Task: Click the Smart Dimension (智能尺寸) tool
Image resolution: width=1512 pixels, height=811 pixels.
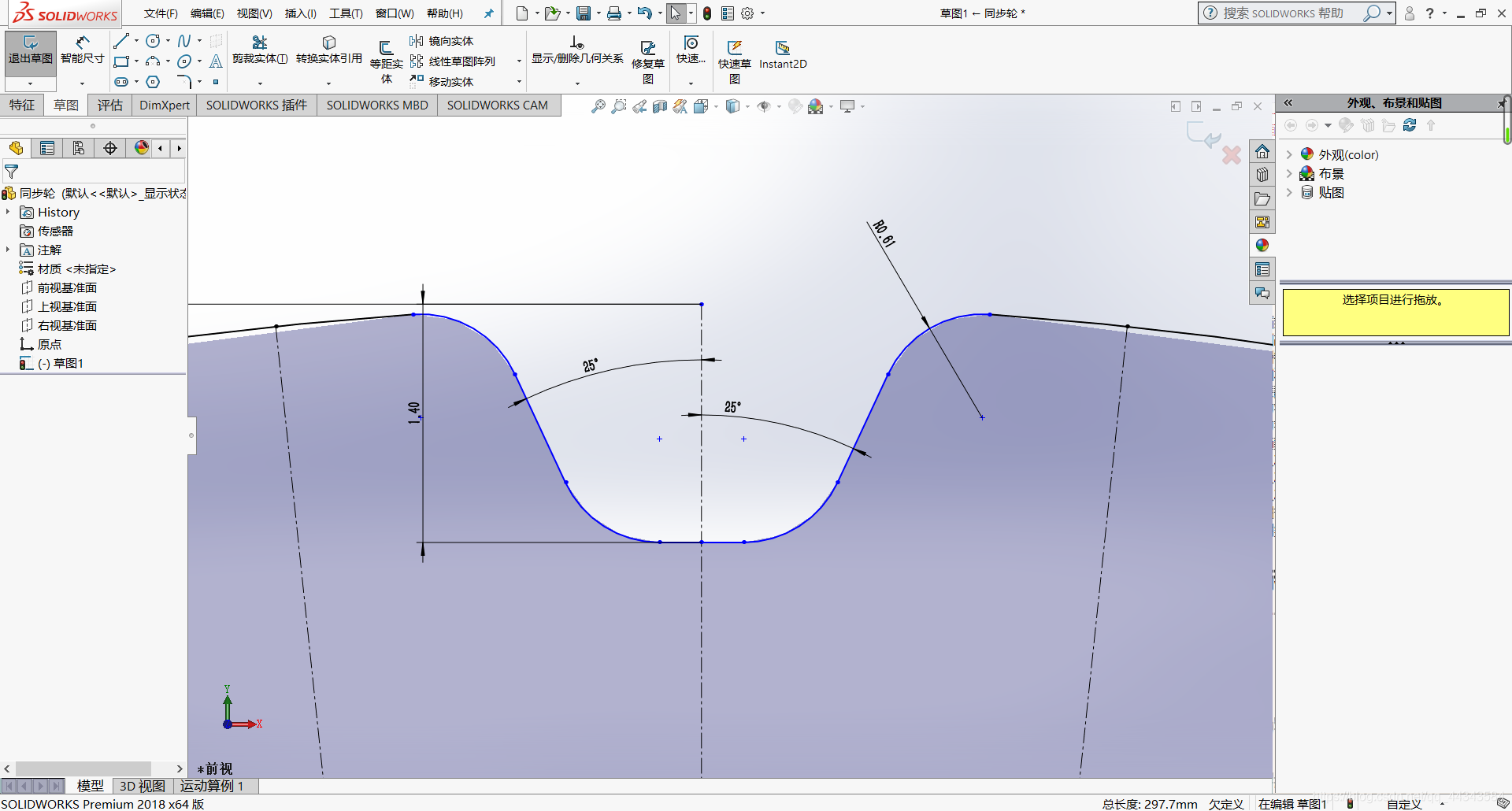Action: (82, 49)
